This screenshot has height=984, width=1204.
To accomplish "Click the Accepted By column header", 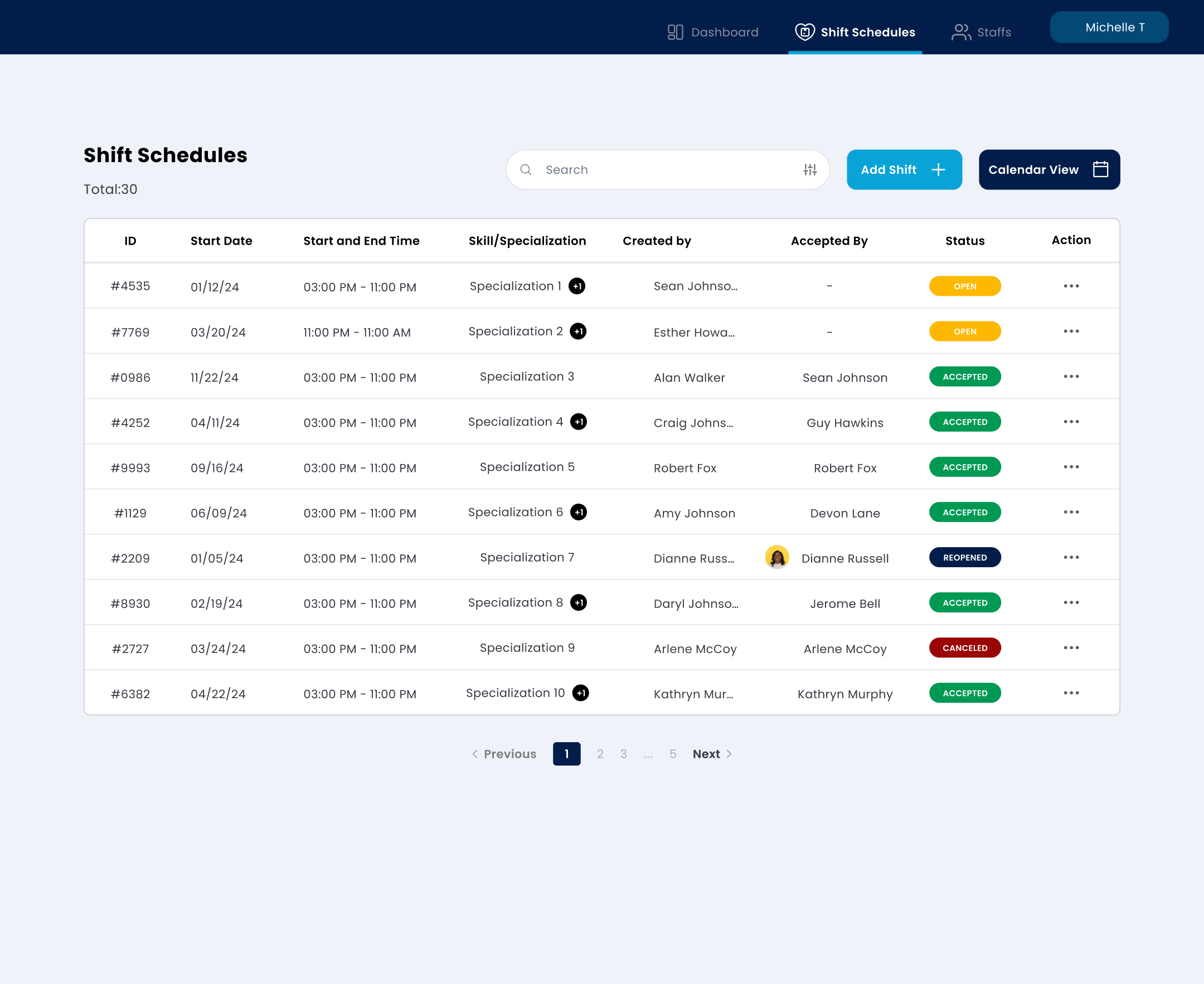I will click(x=828, y=241).
